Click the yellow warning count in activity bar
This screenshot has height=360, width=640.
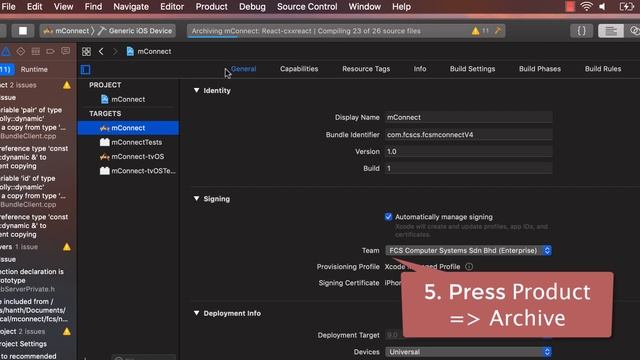(x=480, y=31)
